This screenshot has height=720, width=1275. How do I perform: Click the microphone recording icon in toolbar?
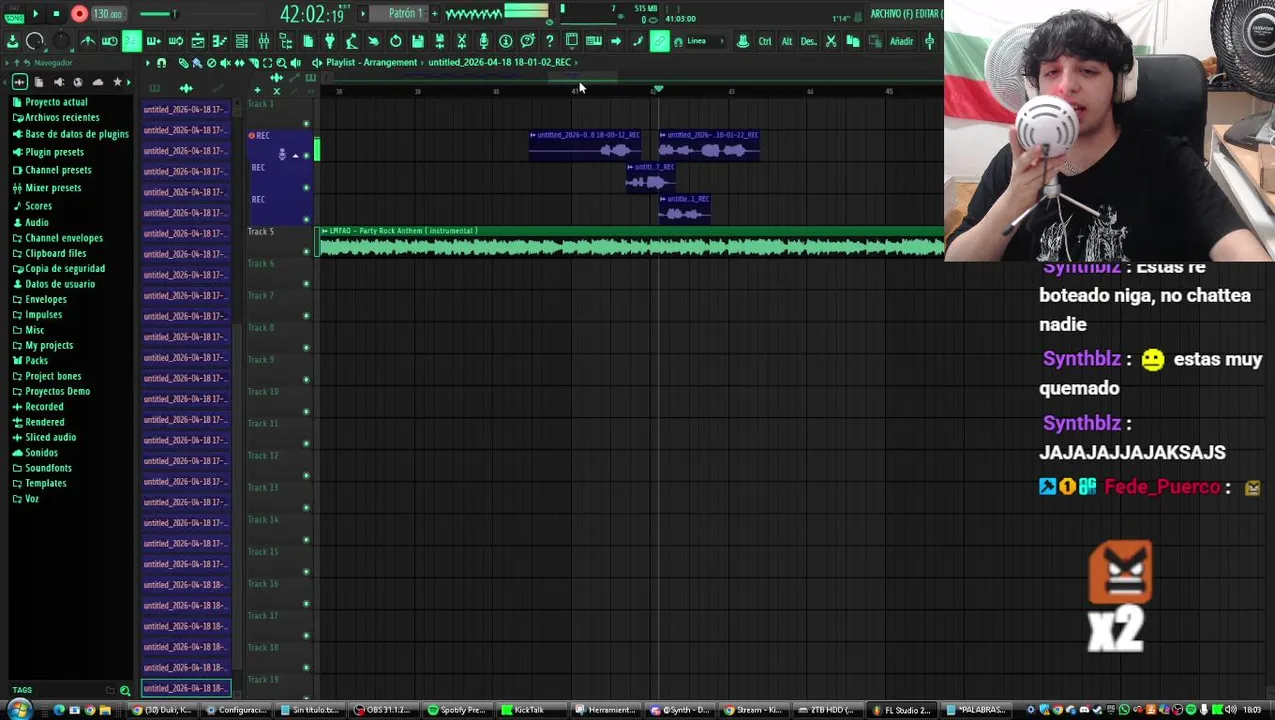point(484,41)
